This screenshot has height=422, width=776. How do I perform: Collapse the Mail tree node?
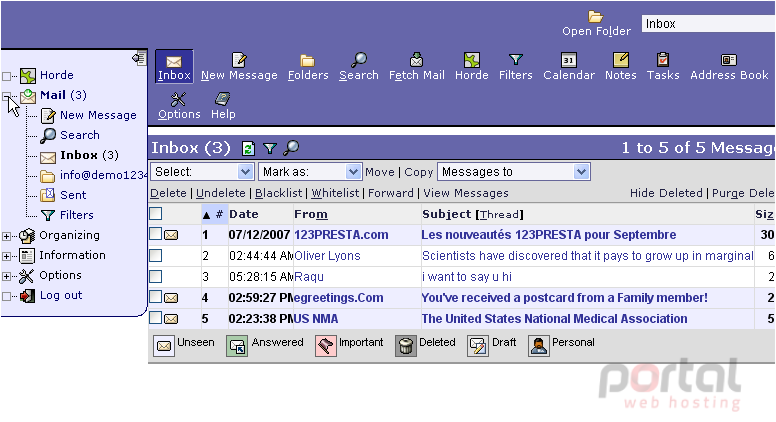click(6, 96)
